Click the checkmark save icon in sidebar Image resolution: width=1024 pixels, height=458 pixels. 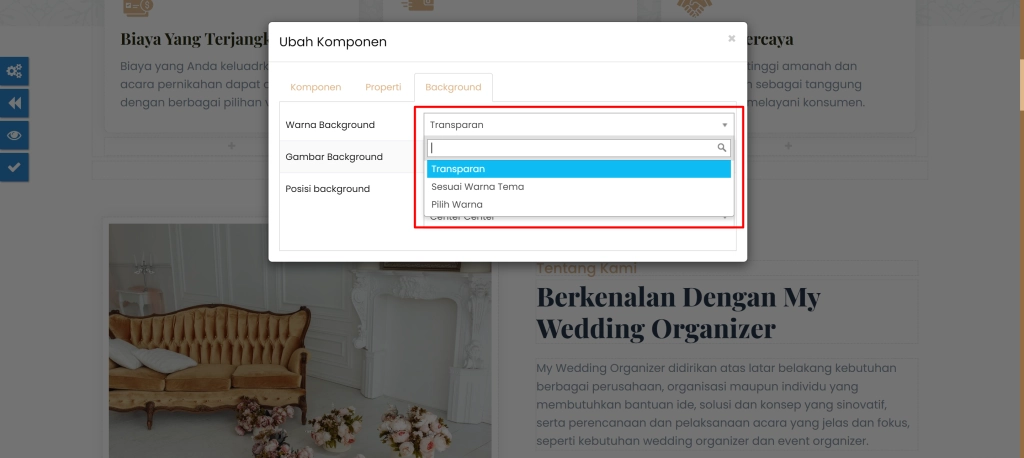14,167
